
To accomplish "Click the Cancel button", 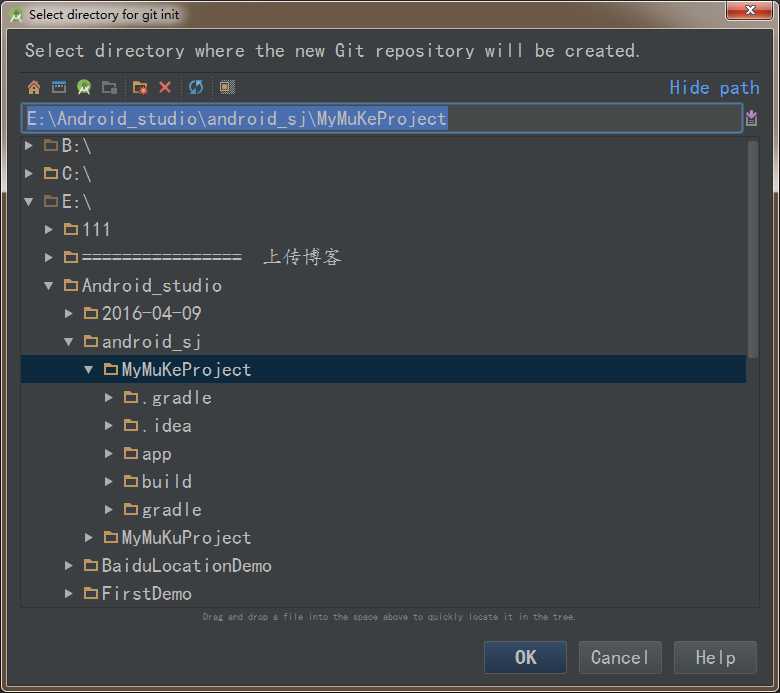I will coord(620,657).
